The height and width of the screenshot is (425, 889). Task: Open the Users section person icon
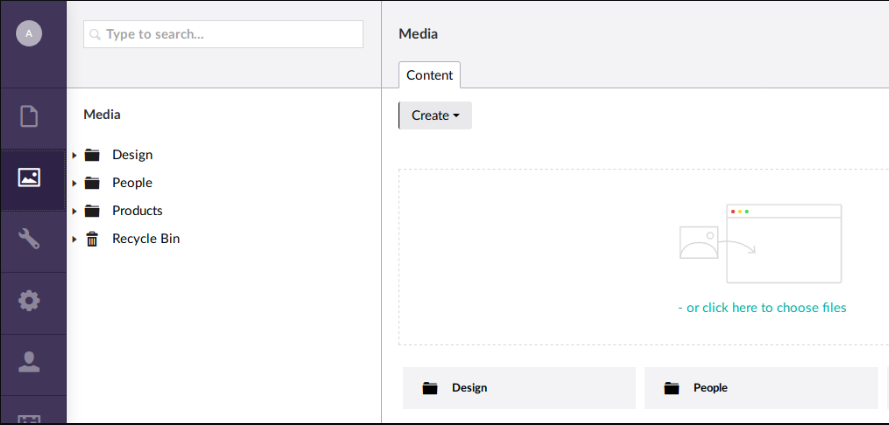coord(29,362)
